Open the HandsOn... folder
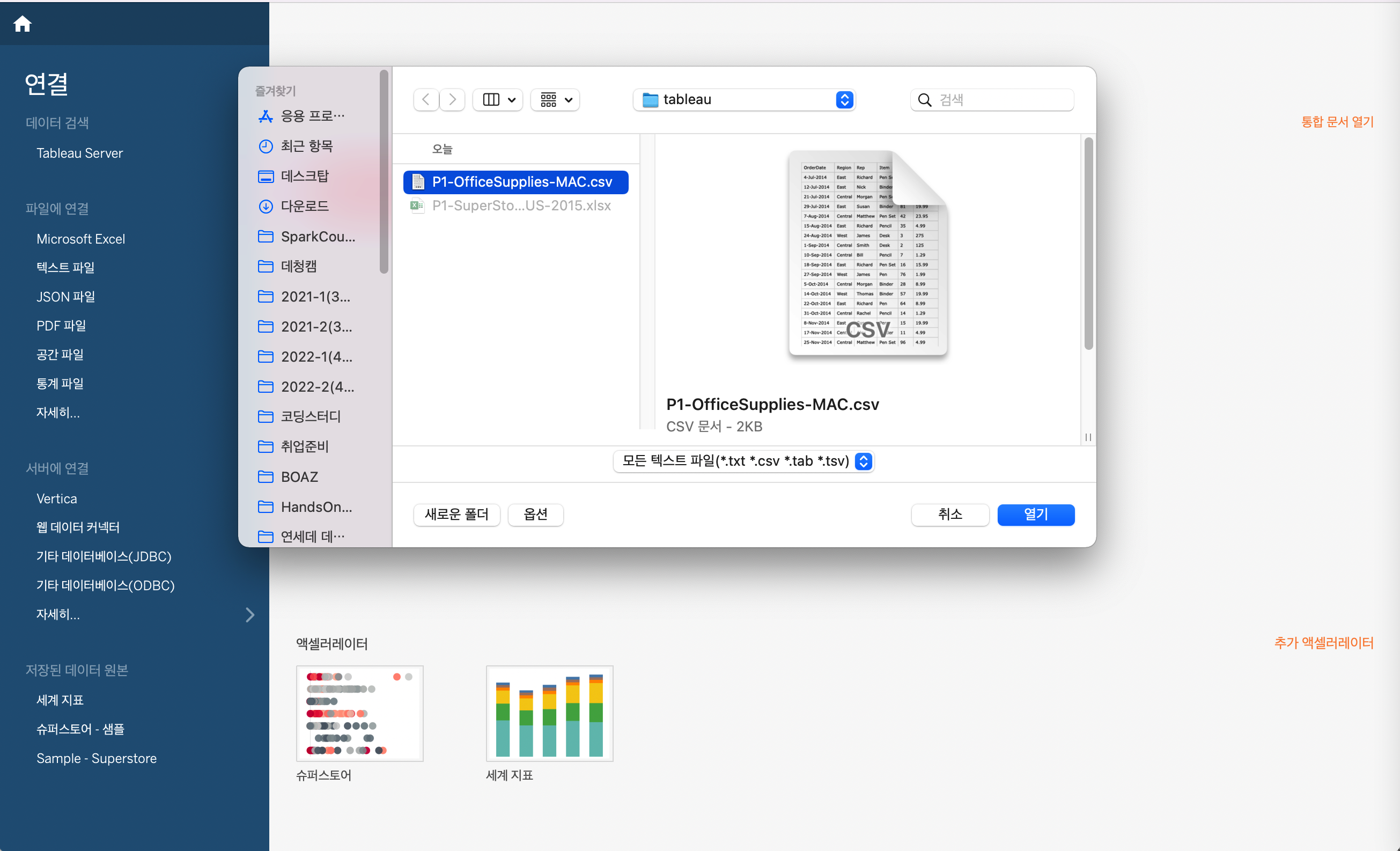This screenshot has height=851, width=1400. point(305,507)
